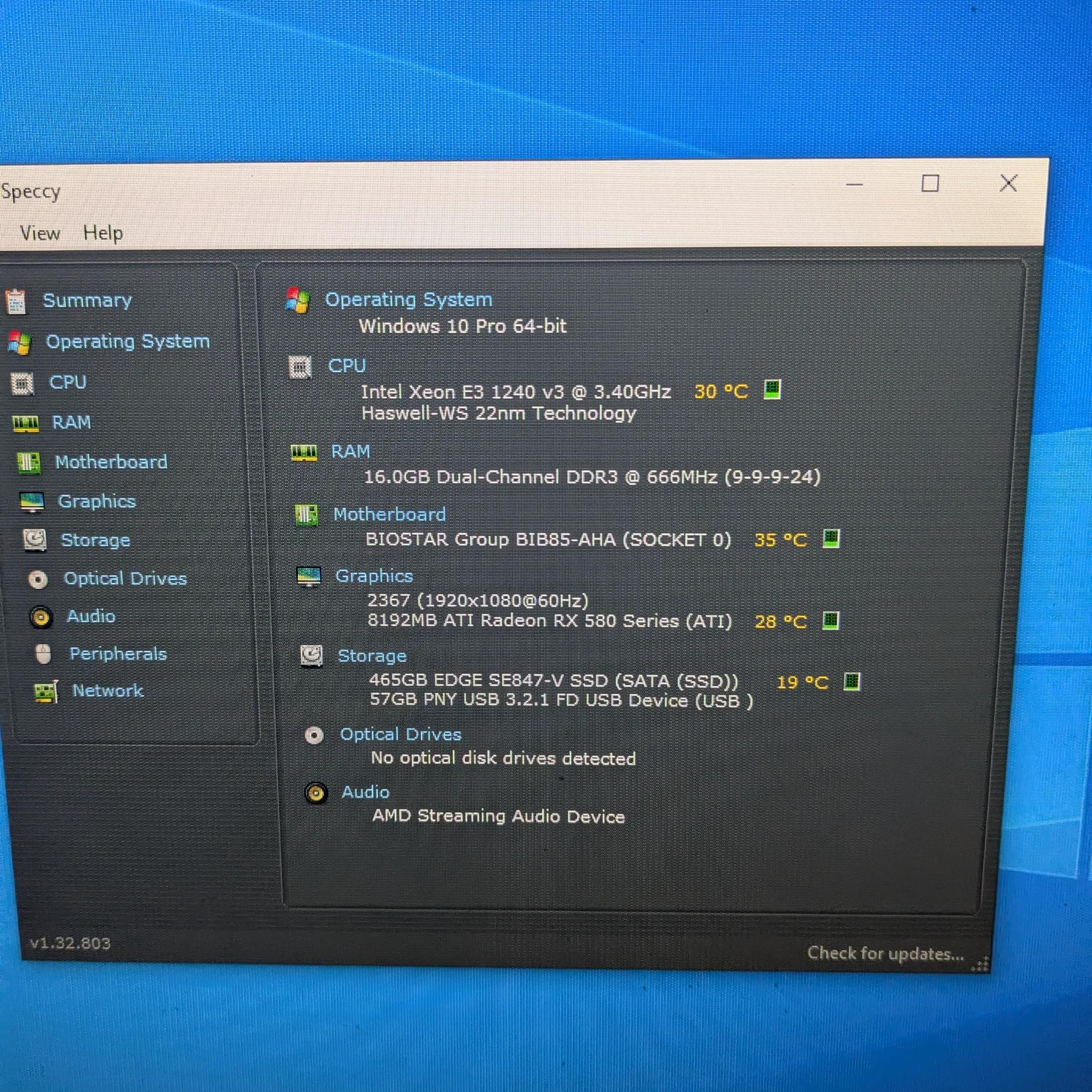The image size is (1092, 1092).
Task: Click the CPU chip icon in summary panel
Action: coord(300,367)
